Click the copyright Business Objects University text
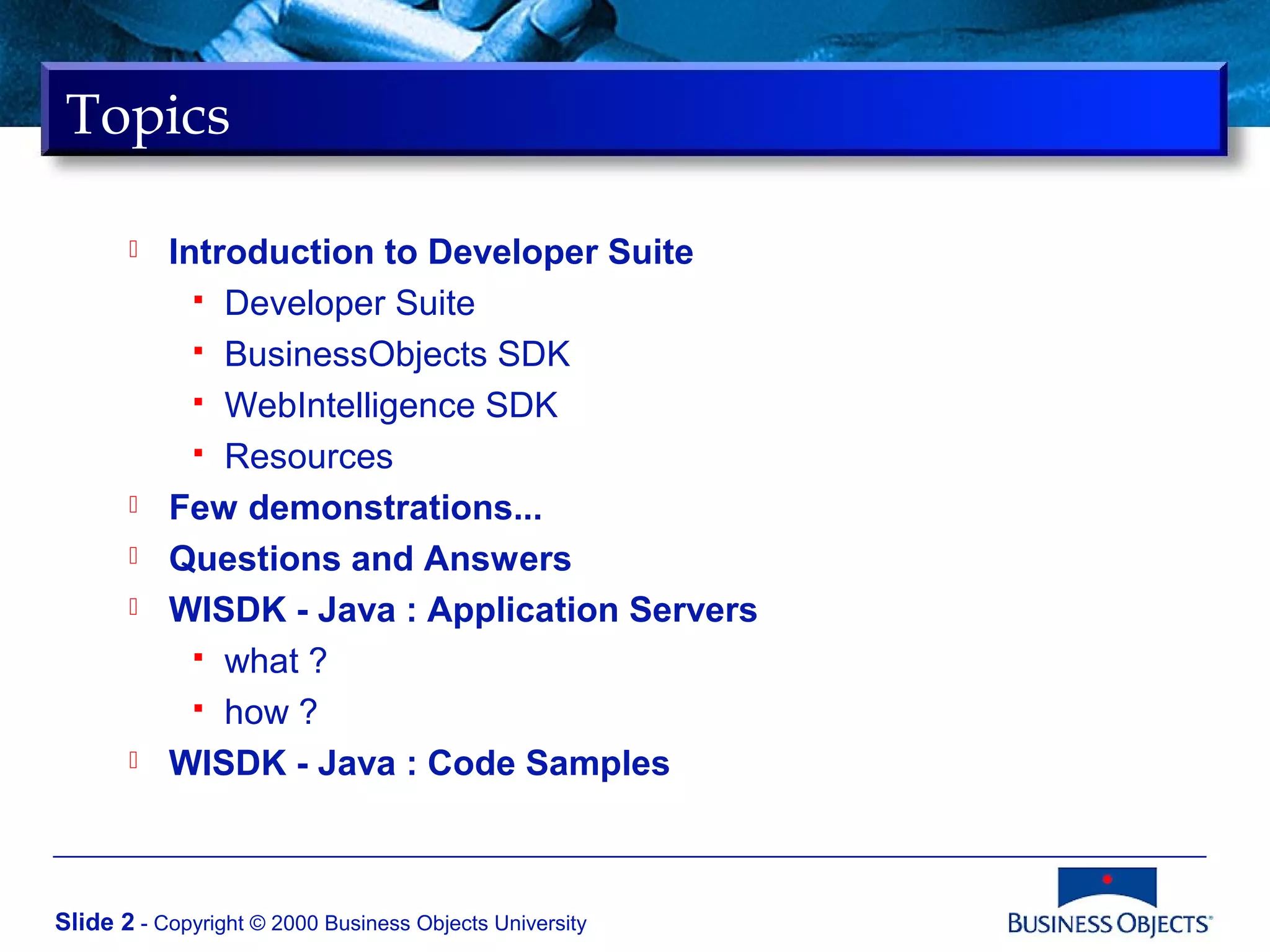This screenshot has height=952, width=1270. tap(370, 923)
